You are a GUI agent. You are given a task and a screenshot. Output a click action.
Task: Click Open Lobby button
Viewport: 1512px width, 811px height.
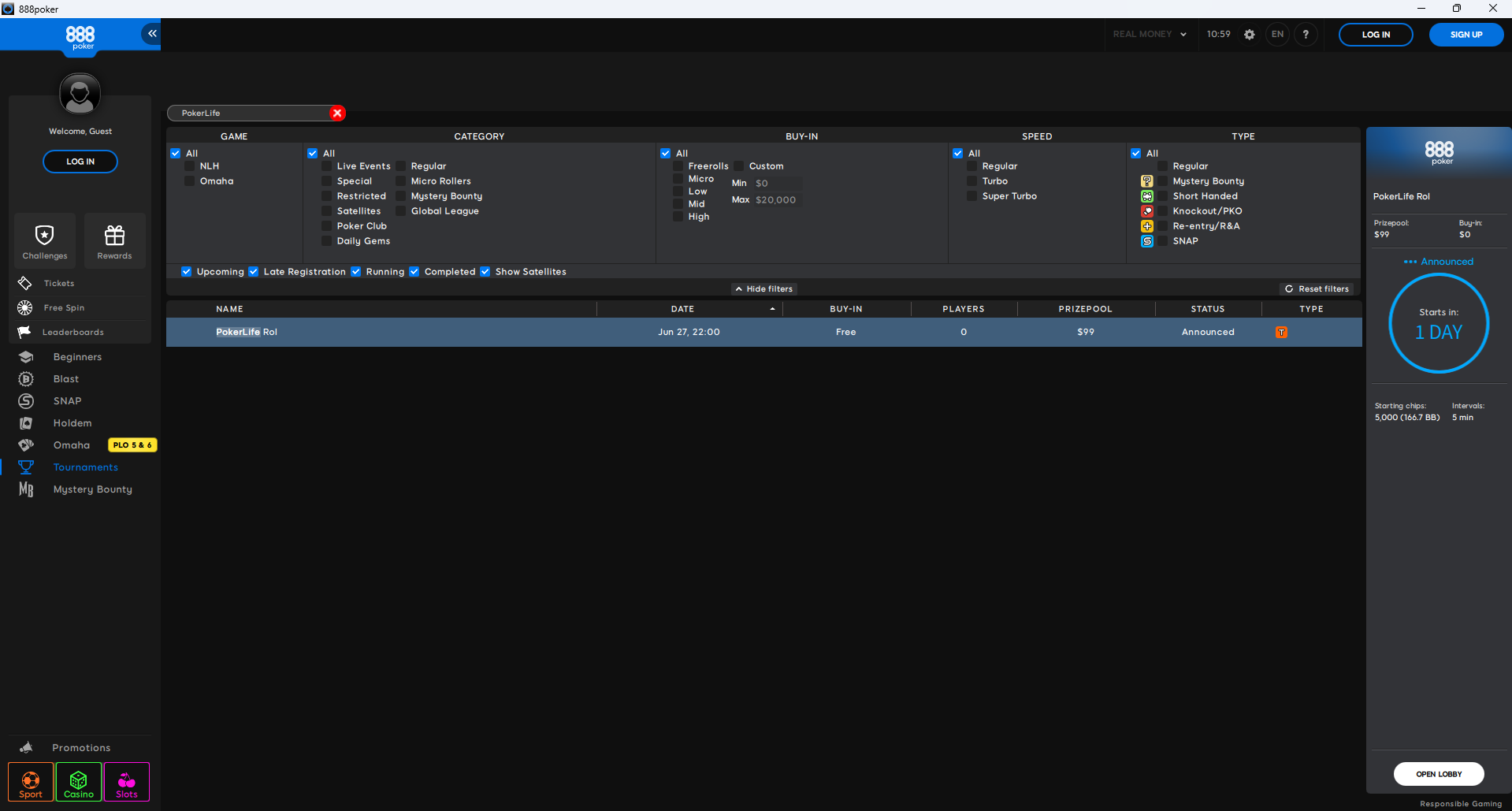click(x=1439, y=774)
